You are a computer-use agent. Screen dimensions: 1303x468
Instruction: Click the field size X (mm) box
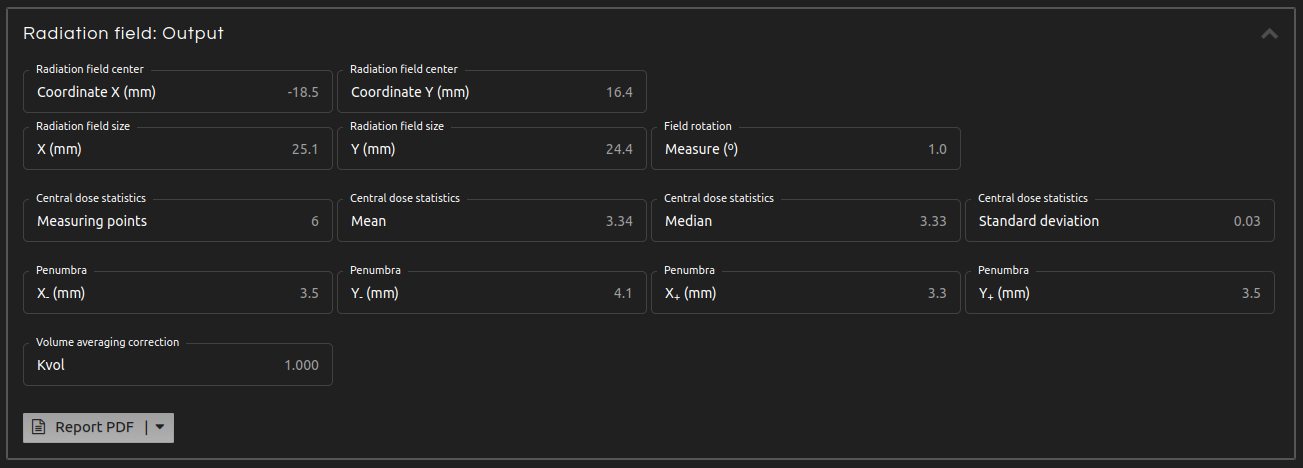point(178,149)
